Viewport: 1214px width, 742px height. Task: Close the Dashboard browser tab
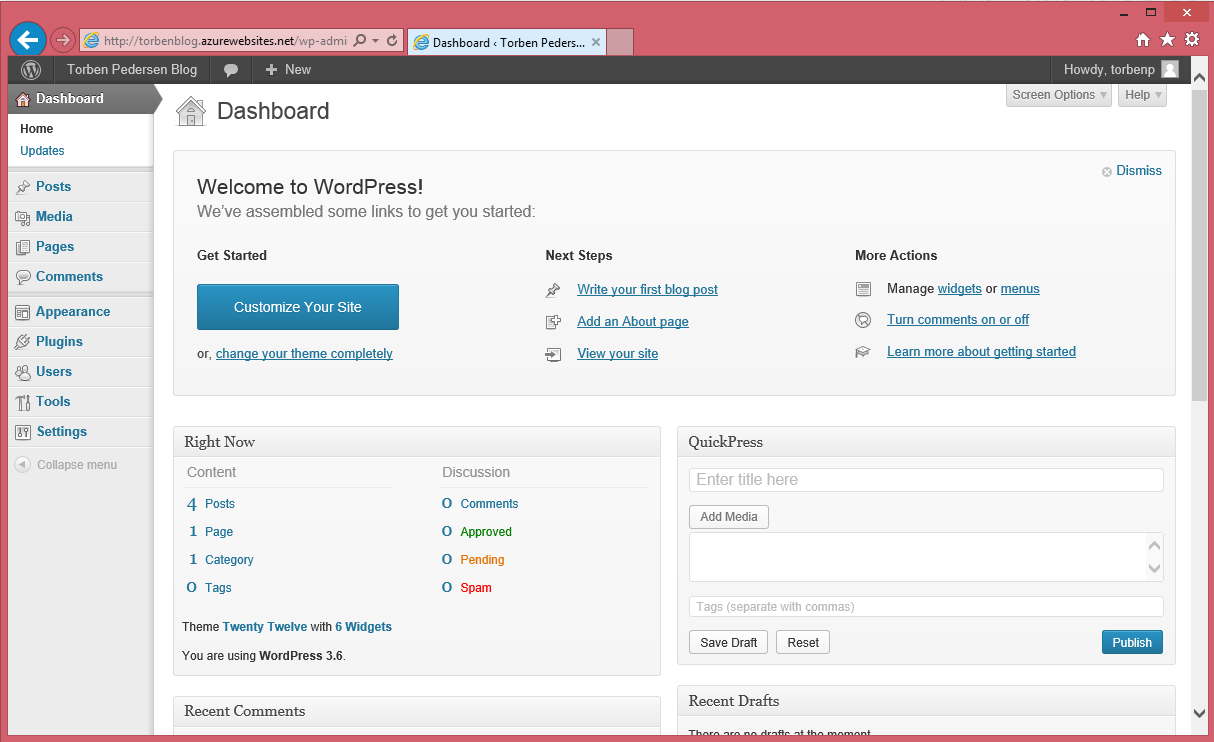click(596, 42)
